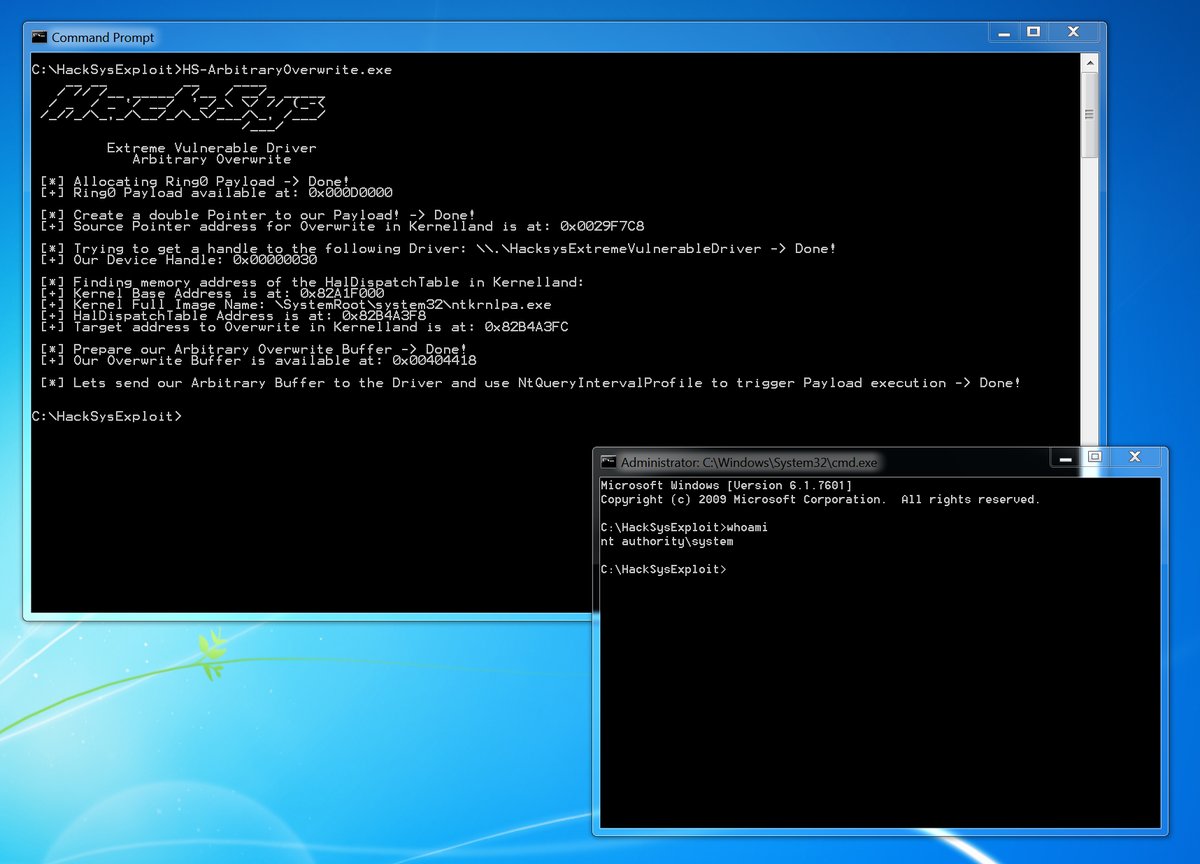Click 'Microsoft Windows [Version 6.1.7601]' line

point(726,486)
